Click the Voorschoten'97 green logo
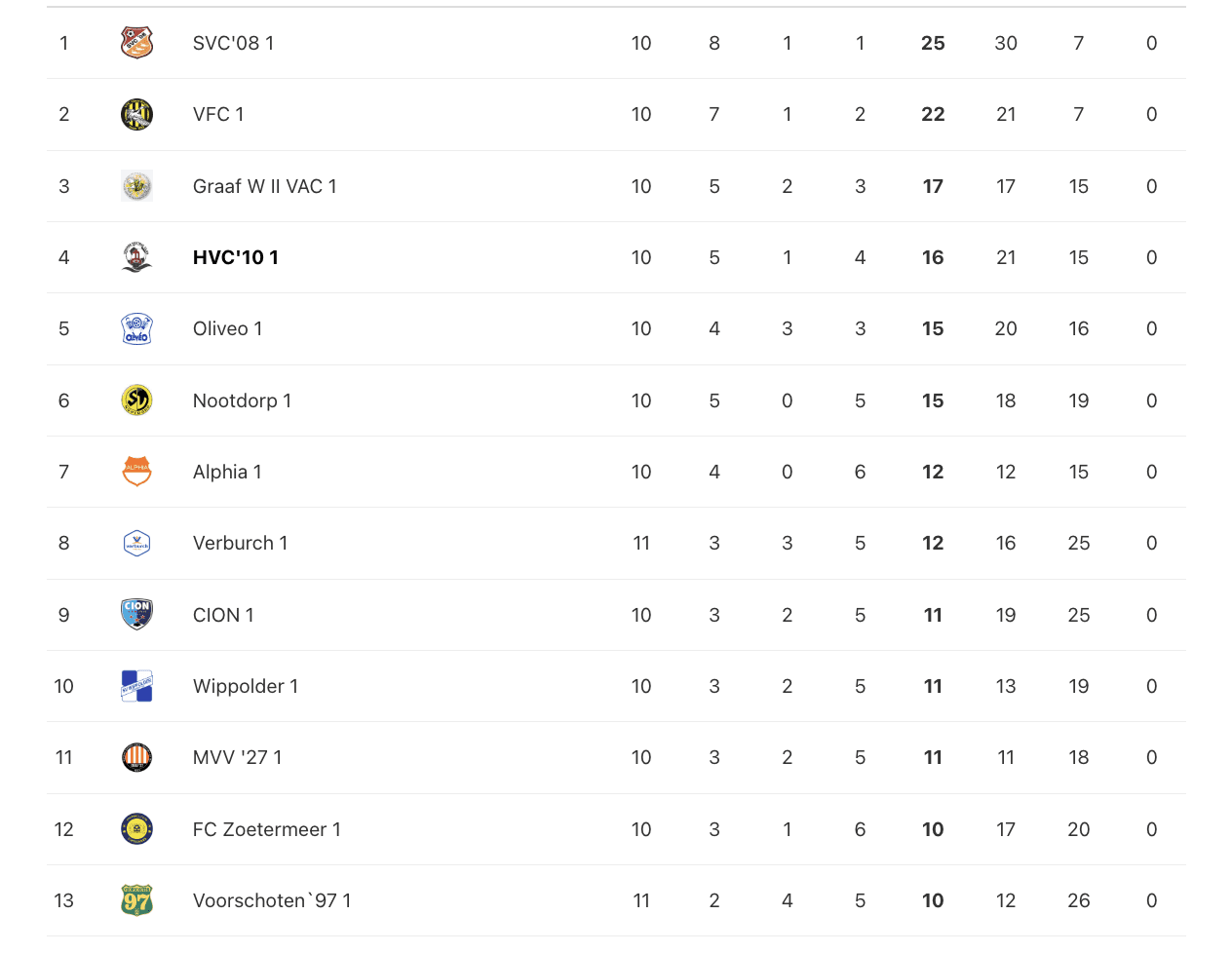This screenshot has height=953, width=1232. click(x=136, y=900)
